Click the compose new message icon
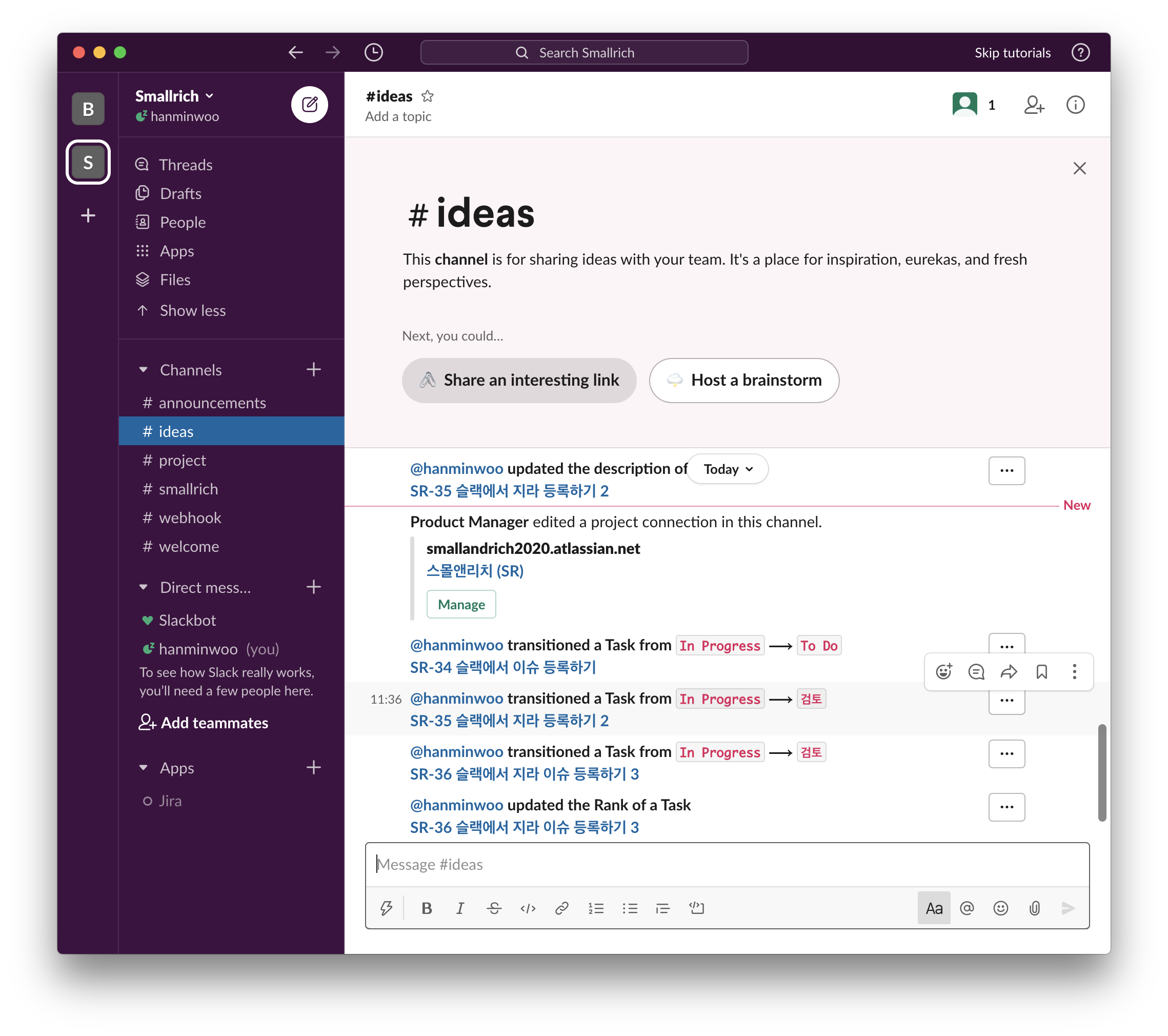1168x1036 pixels. click(309, 105)
